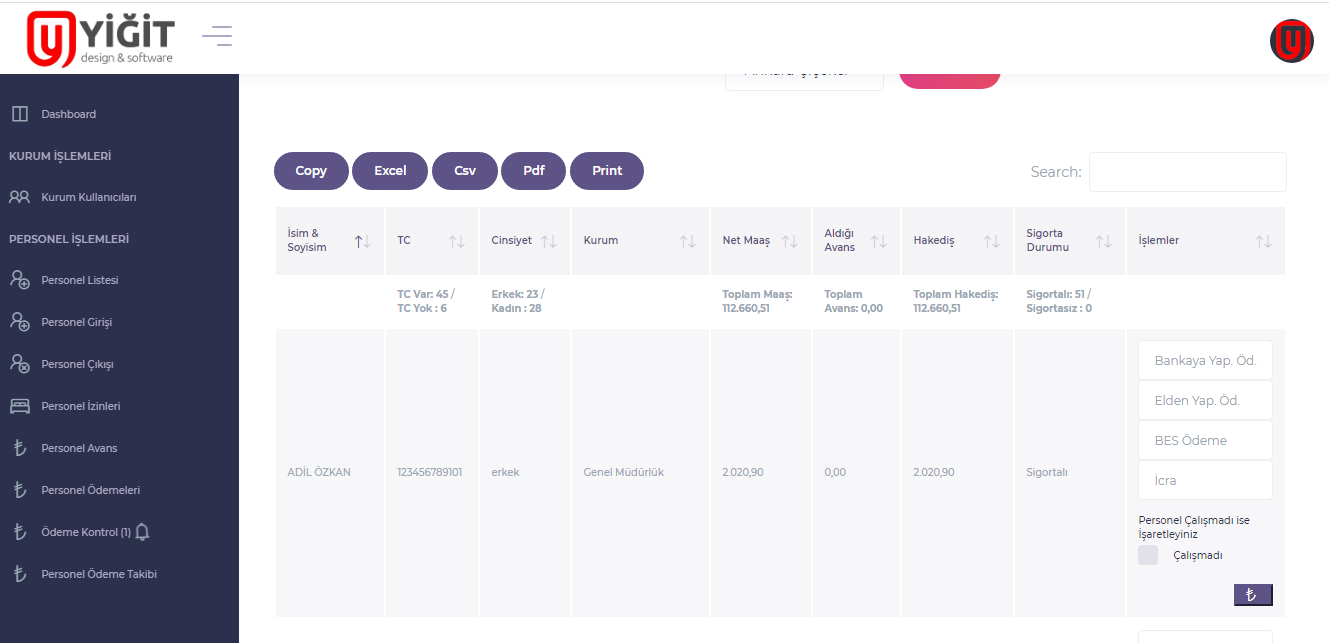Click the Ödeme Kontrol notification bell
This screenshot has width=1329, height=643.
[142, 532]
